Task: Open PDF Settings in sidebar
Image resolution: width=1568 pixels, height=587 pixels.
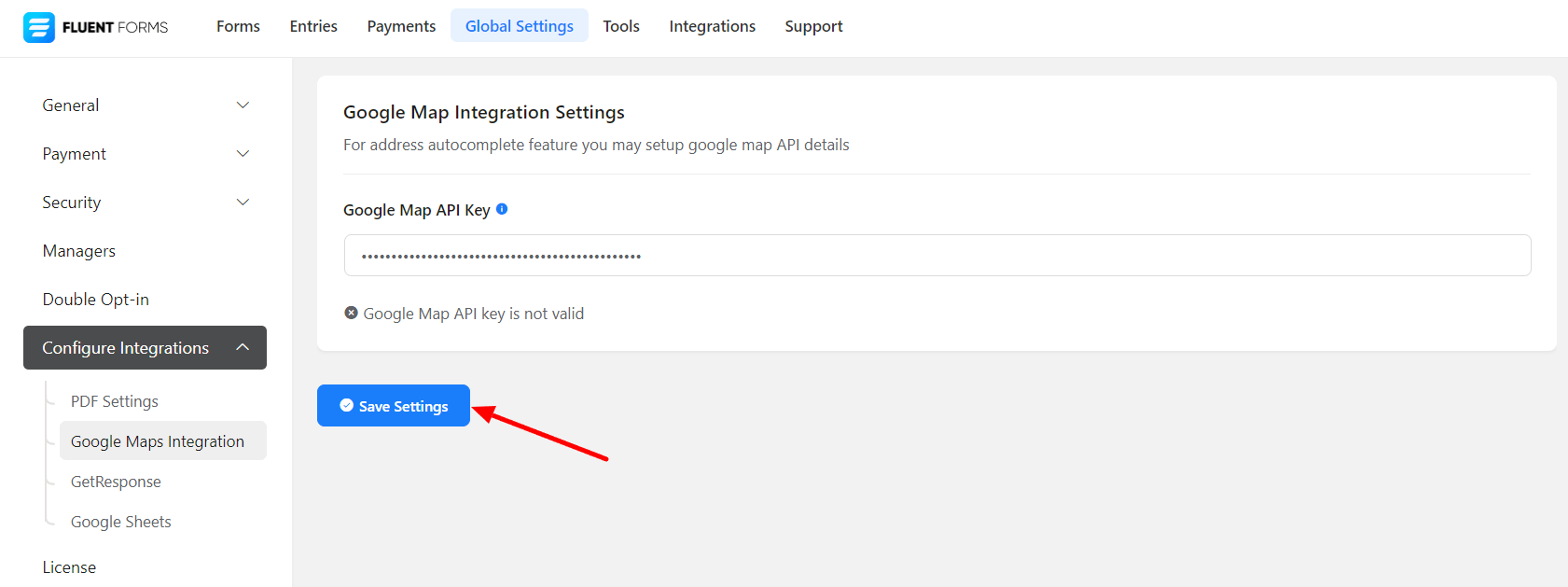Action: (x=115, y=401)
